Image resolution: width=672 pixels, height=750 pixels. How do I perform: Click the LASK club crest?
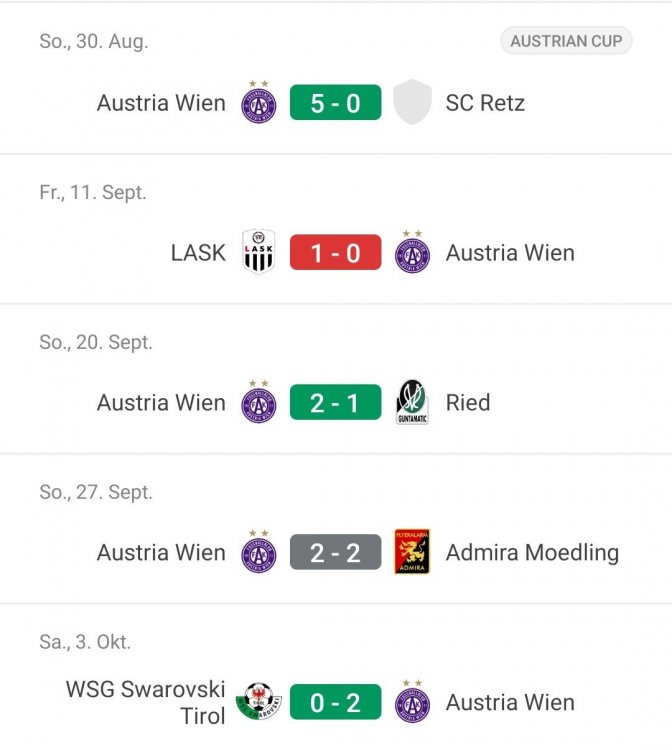(x=259, y=252)
